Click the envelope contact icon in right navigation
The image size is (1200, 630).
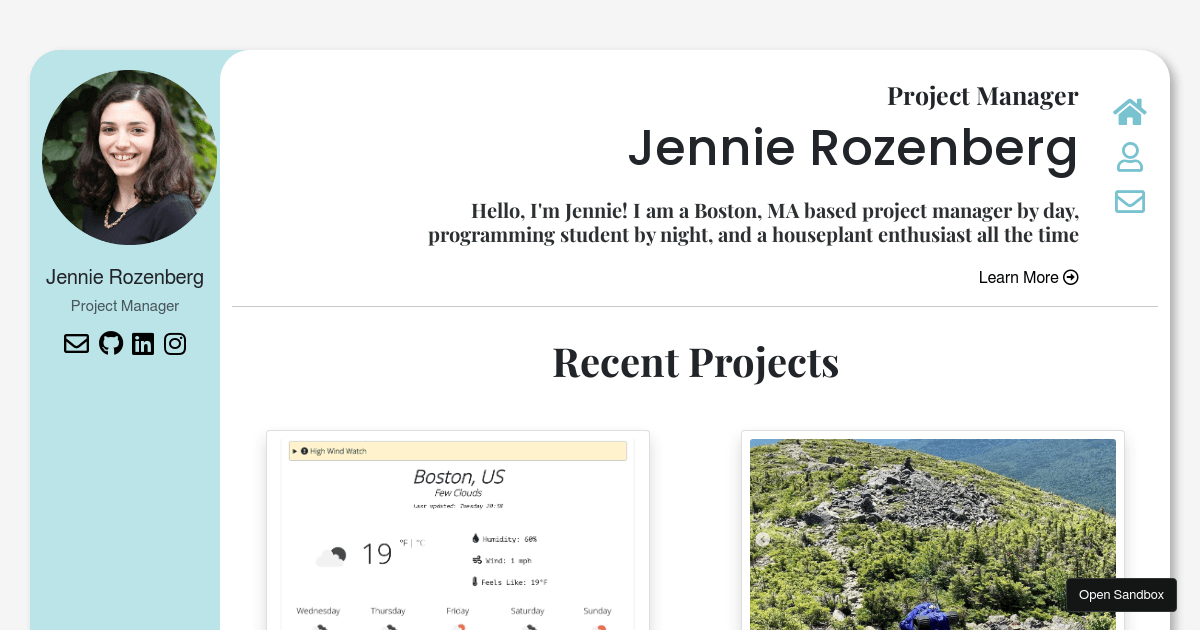click(x=1129, y=201)
